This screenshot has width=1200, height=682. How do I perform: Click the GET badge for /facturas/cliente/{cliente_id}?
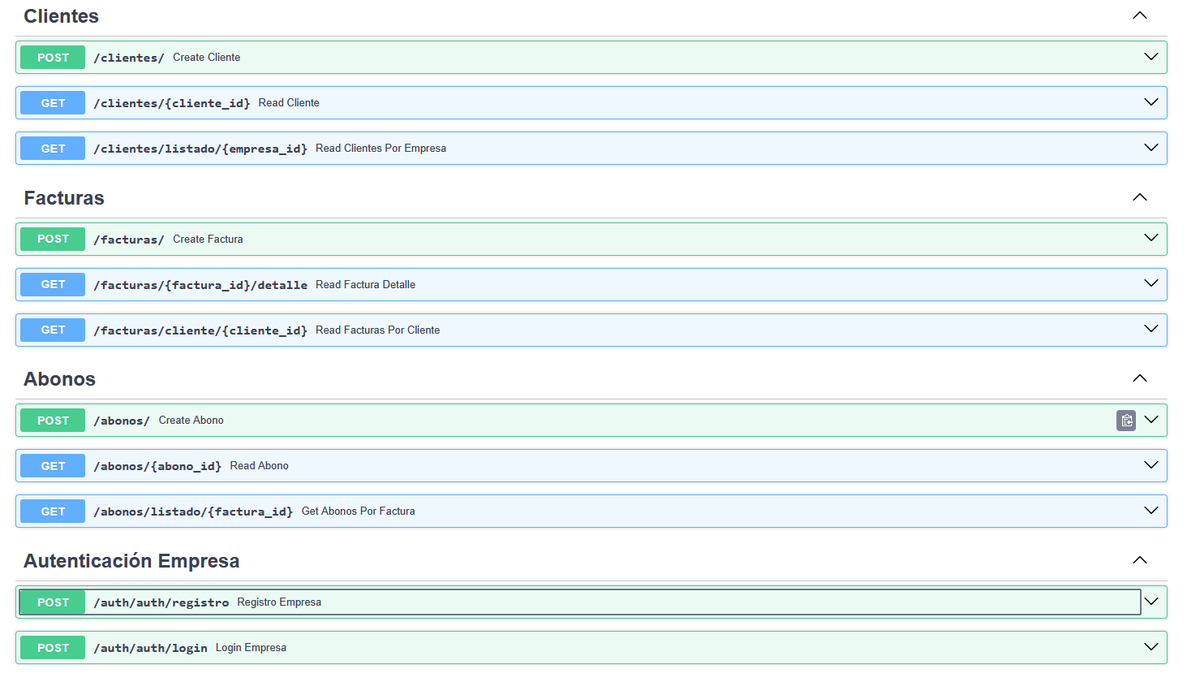coord(53,330)
